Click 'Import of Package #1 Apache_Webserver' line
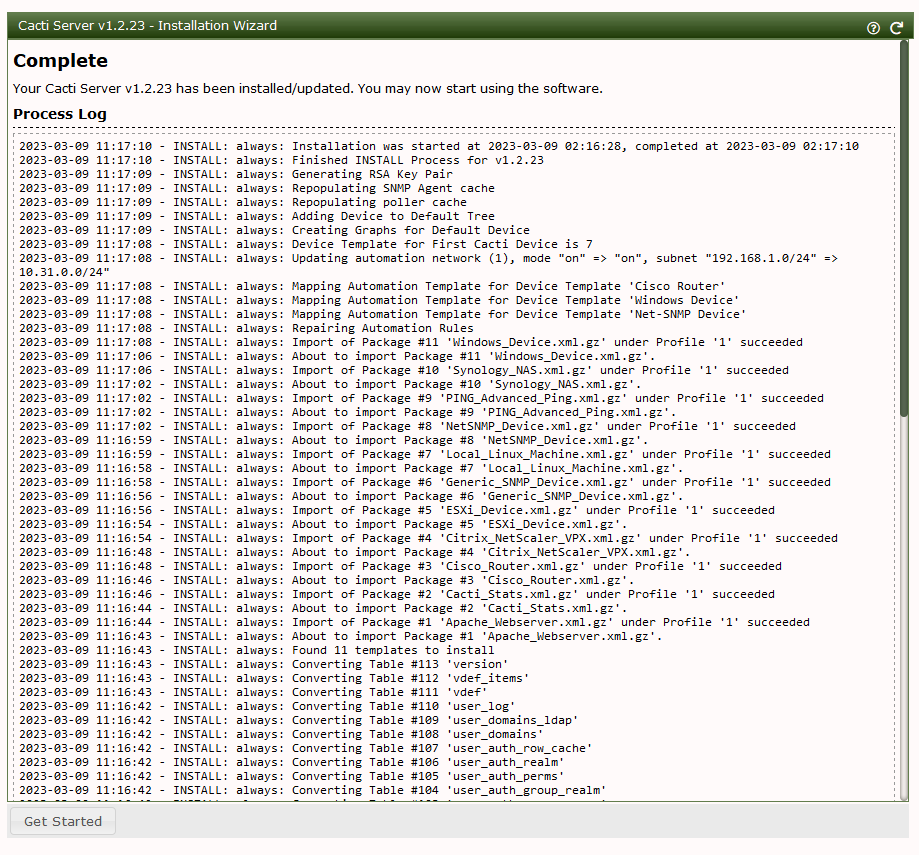Image resolution: width=919 pixels, height=855 pixels. click(414, 623)
